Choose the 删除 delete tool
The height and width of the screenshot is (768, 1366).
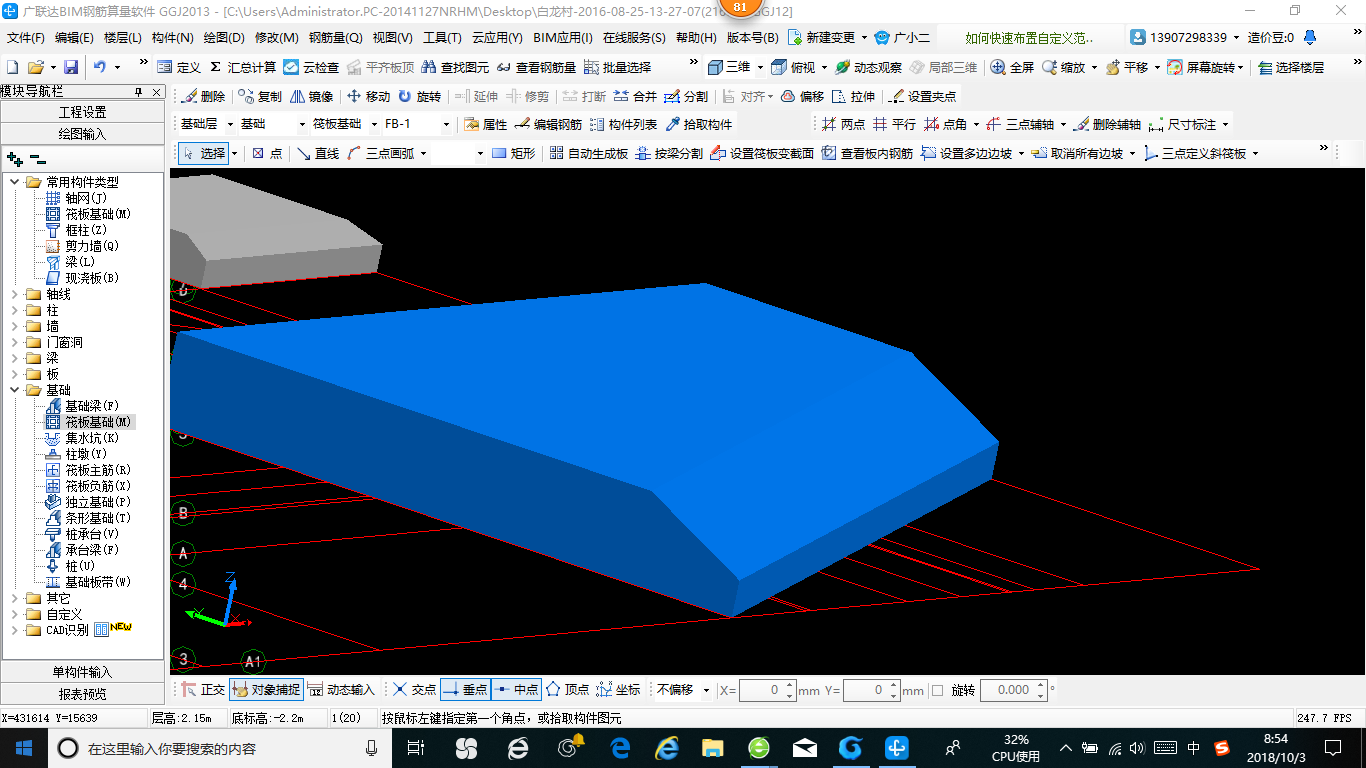click(203, 96)
